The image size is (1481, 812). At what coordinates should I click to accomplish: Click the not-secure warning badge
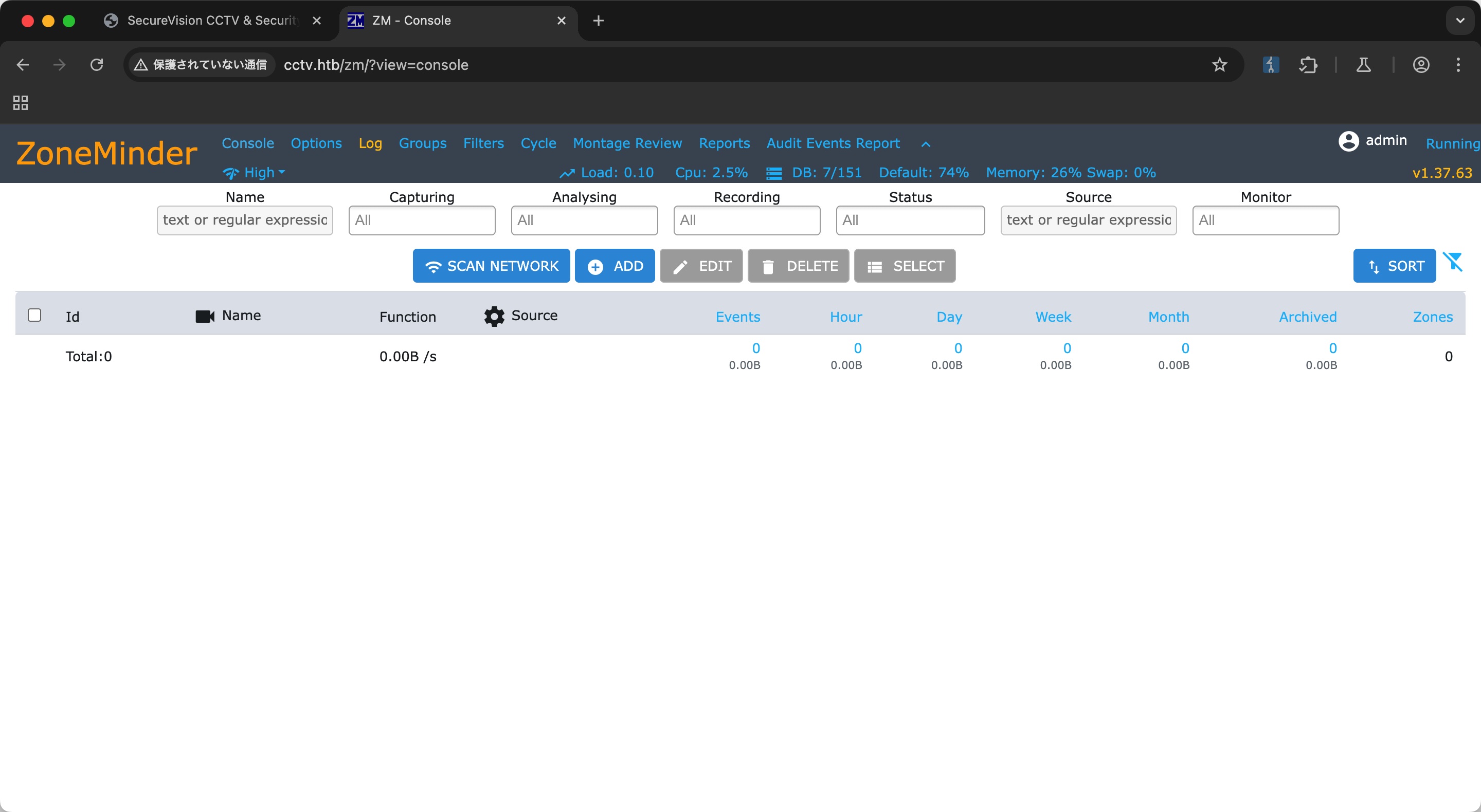[x=201, y=65]
